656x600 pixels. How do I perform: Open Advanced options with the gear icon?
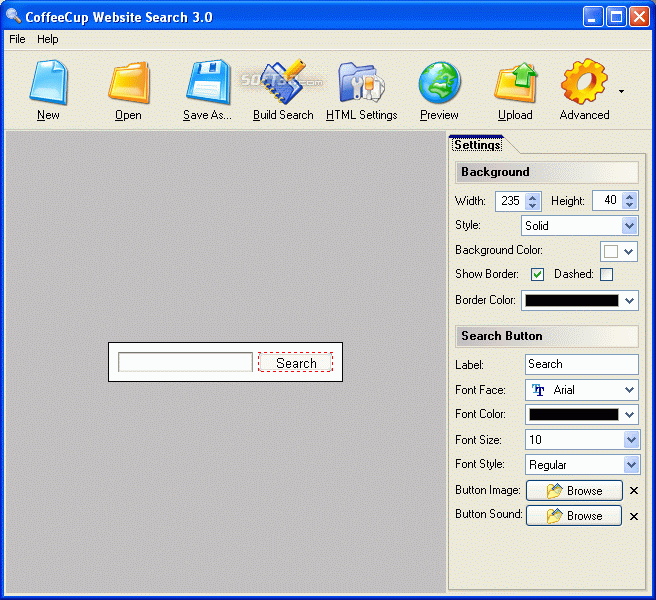click(584, 82)
